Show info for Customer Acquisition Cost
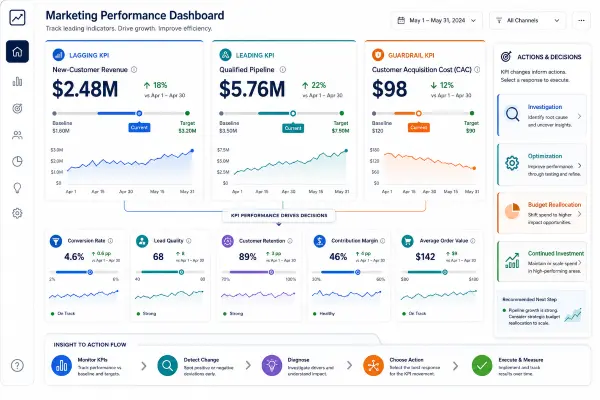Screen dimensions: 600x400 477,70
